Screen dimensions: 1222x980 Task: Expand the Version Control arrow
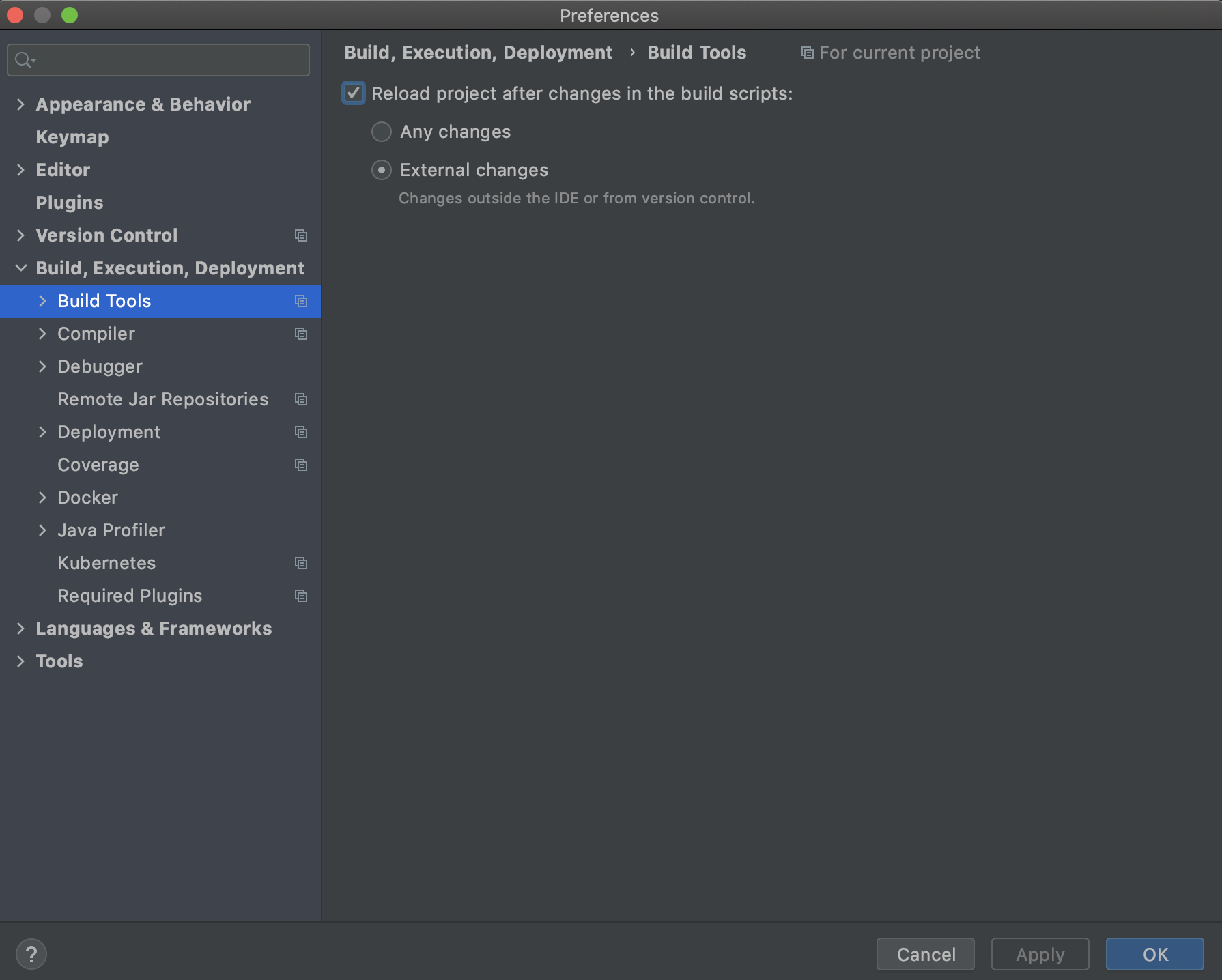(20, 235)
